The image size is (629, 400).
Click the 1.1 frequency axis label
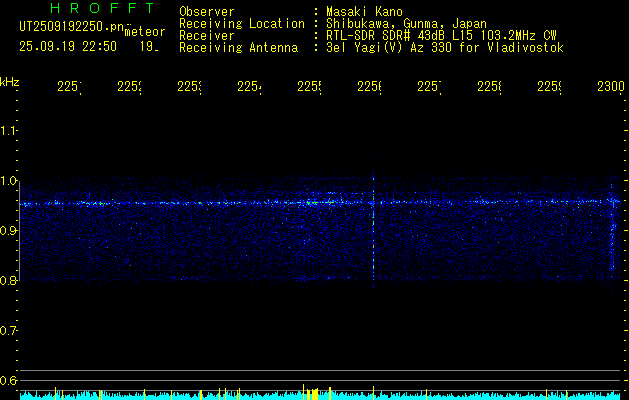pos(8,130)
